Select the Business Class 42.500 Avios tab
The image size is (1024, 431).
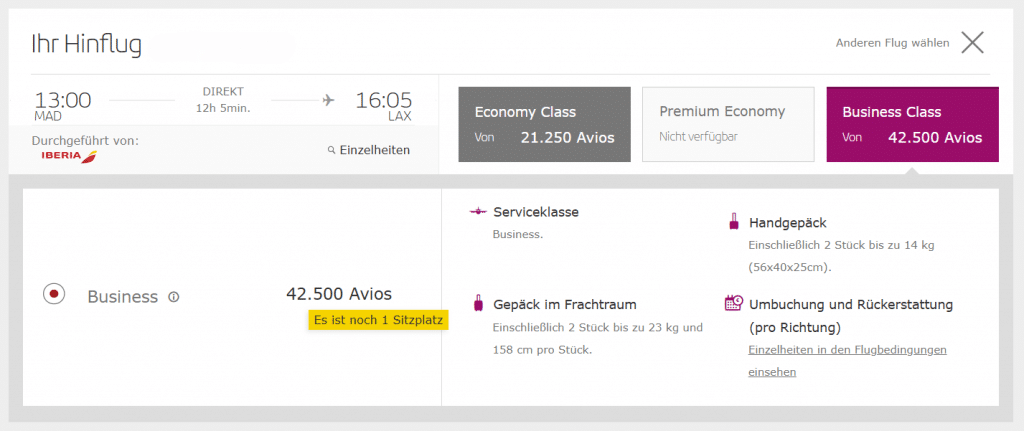(912, 124)
